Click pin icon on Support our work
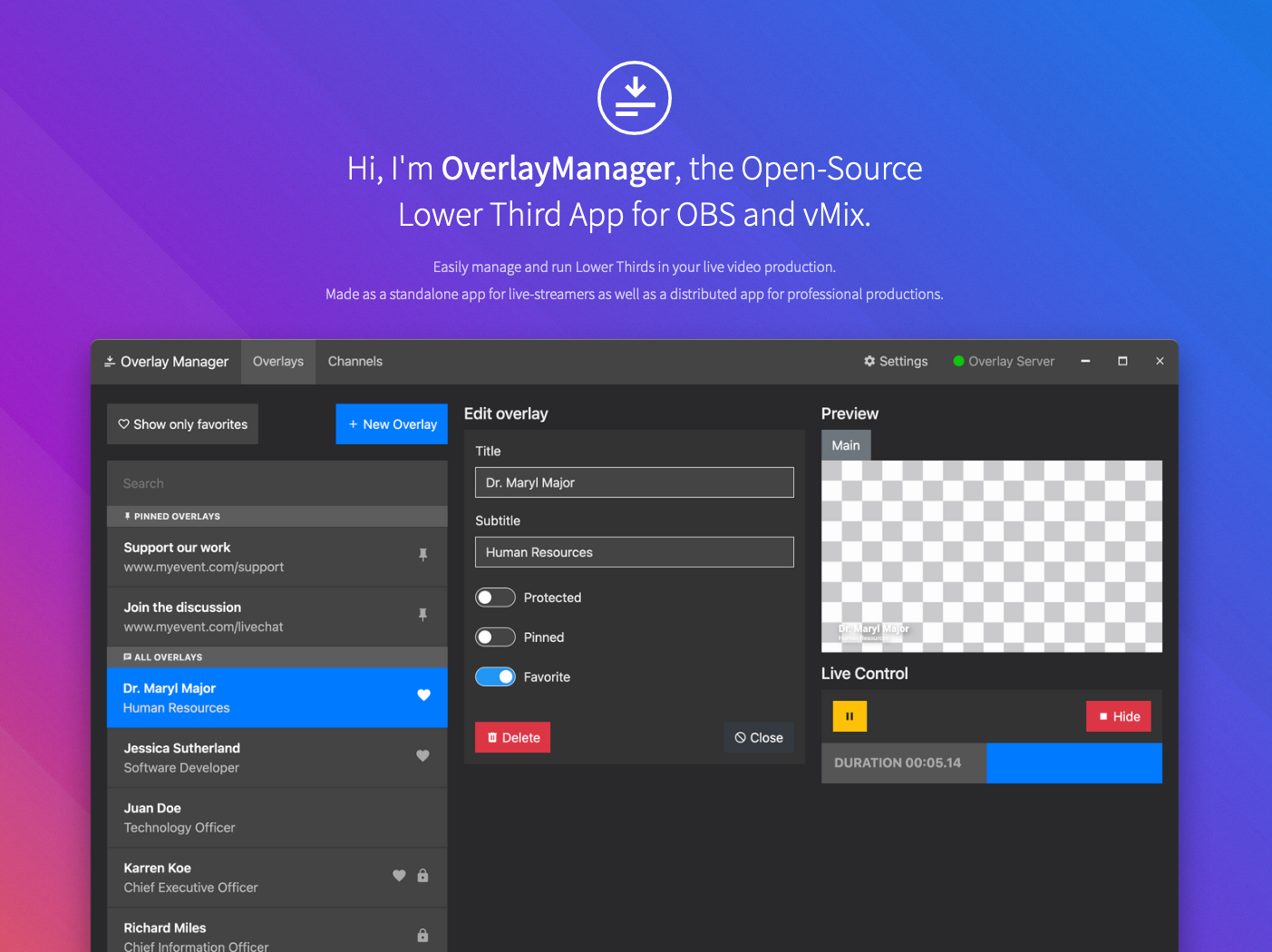The height and width of the screenshot is (952, 1272). pyautogui.click(x=422, y=555)
